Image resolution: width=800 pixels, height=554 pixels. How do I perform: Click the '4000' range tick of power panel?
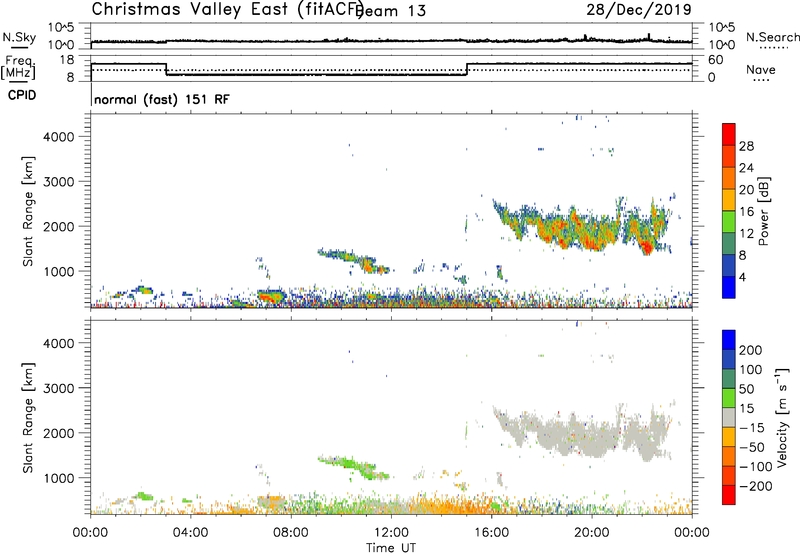[59, 137]
